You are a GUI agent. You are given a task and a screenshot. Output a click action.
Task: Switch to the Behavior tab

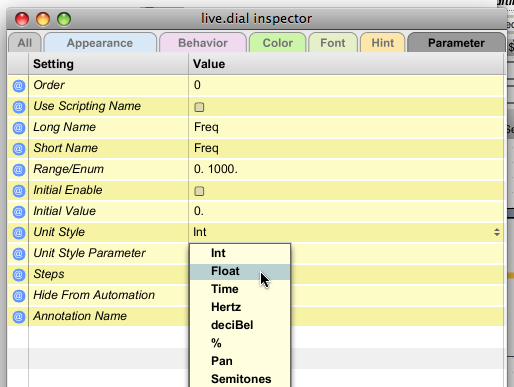coord(203,43)
